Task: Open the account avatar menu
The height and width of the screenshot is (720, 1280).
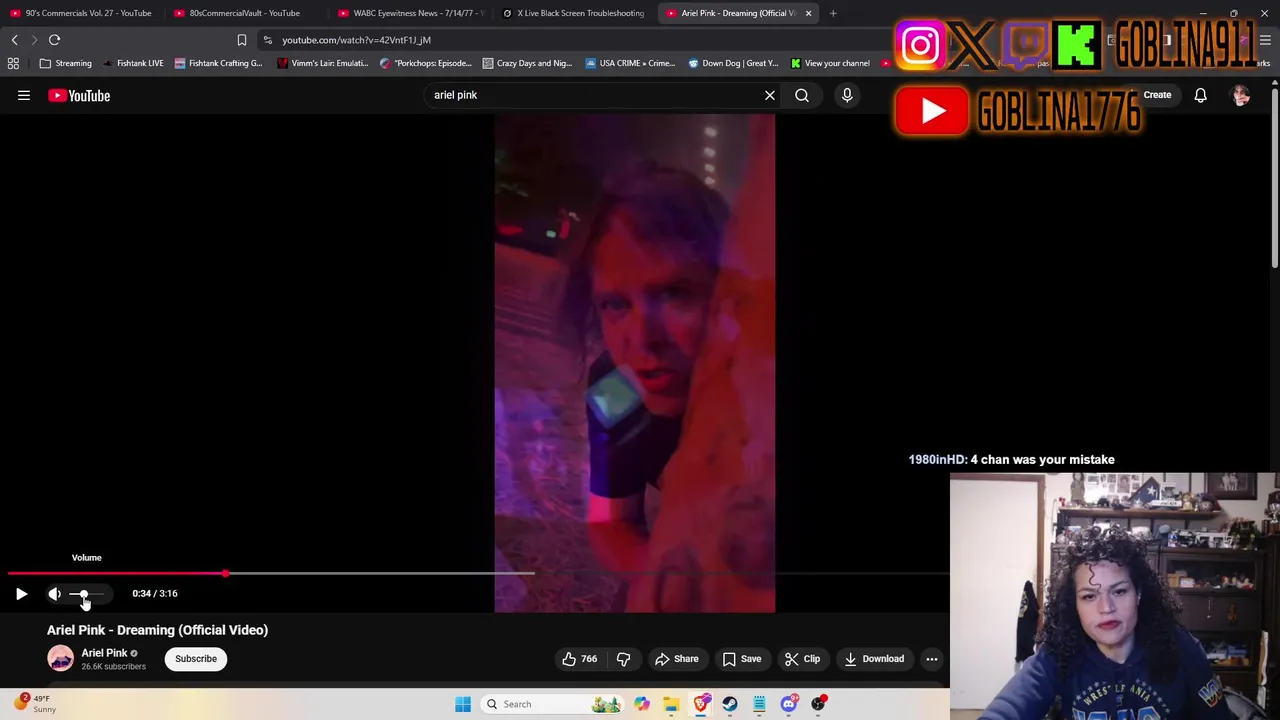Action: click(x=1241, y=95)
